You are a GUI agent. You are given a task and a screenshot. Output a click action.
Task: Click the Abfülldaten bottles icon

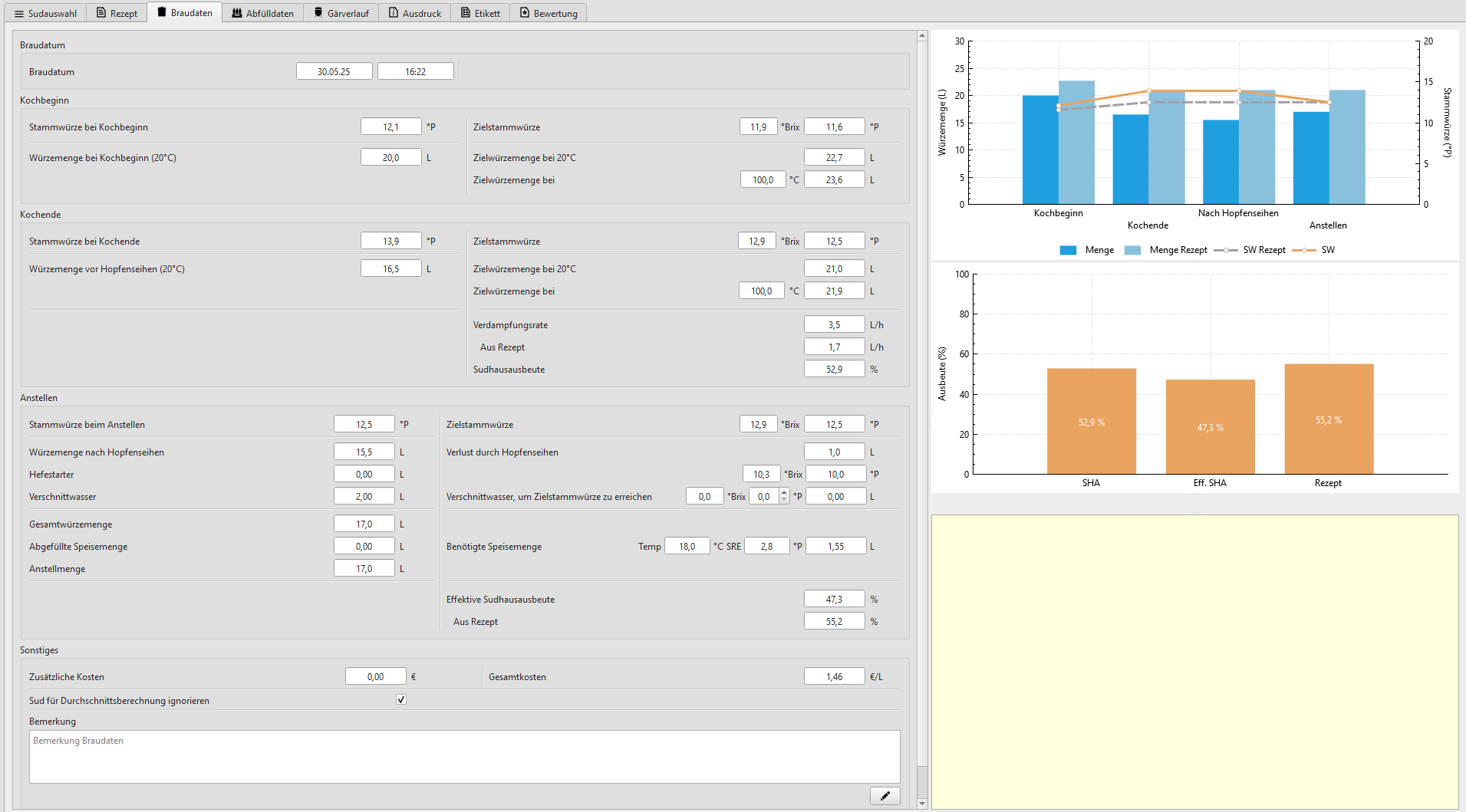(237, 13)
